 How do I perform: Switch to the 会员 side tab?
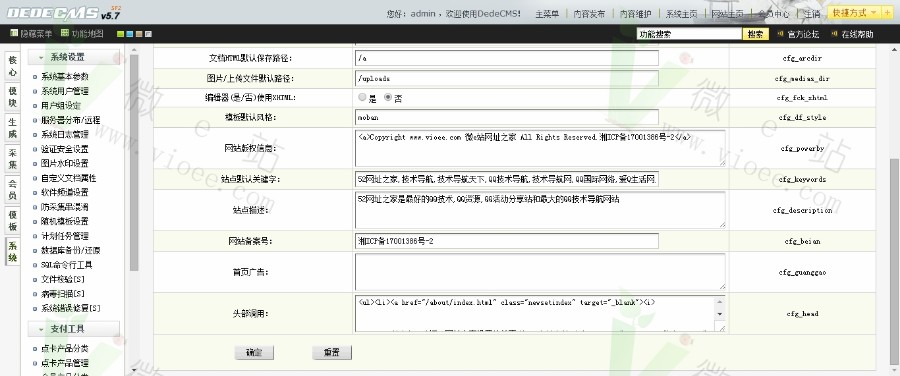tap(13, 190)
